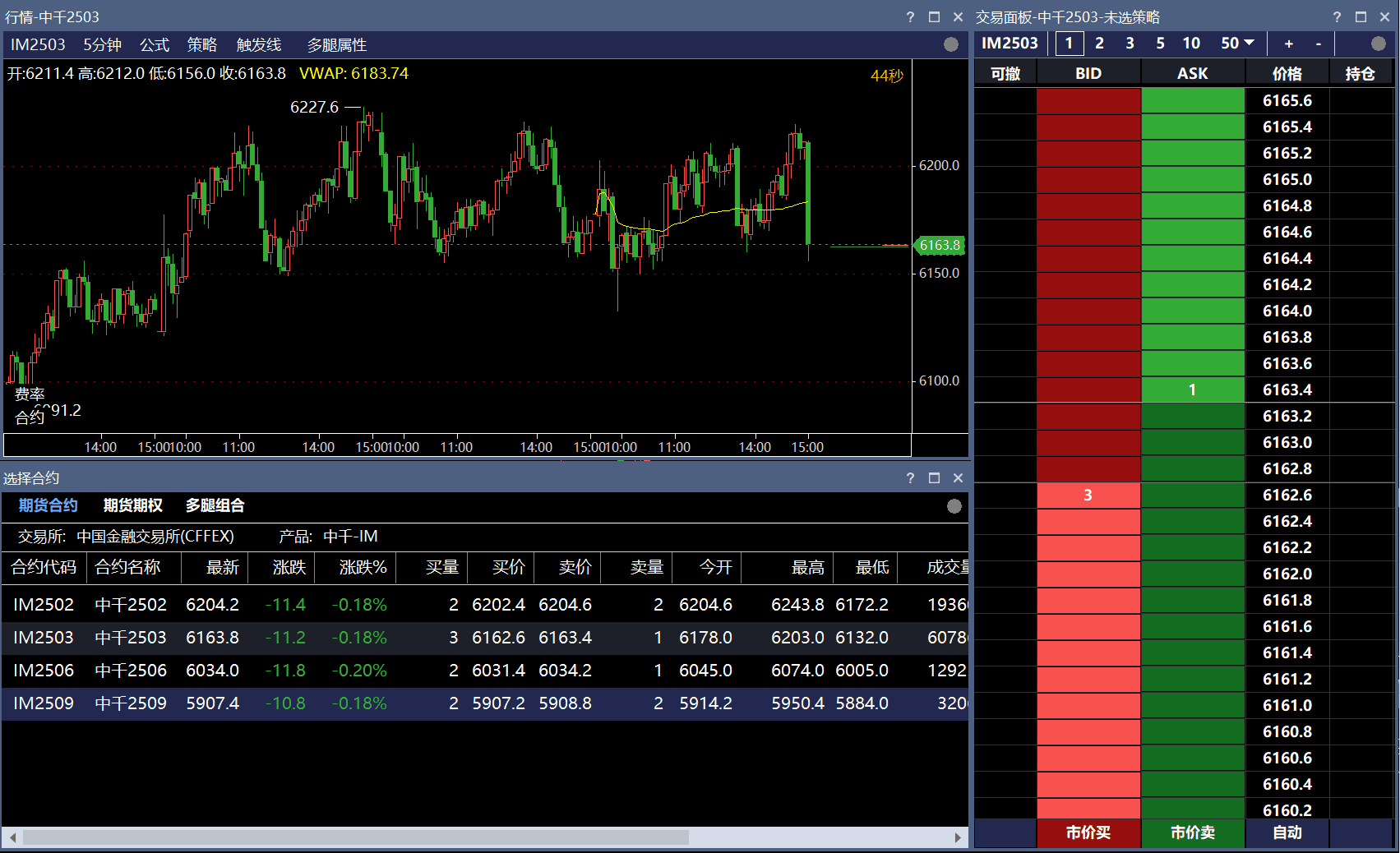This screenshot has width=1400, height=853.
Task: Click the horizontal scrollbar in contract list
Action: [x=355, y=837]
